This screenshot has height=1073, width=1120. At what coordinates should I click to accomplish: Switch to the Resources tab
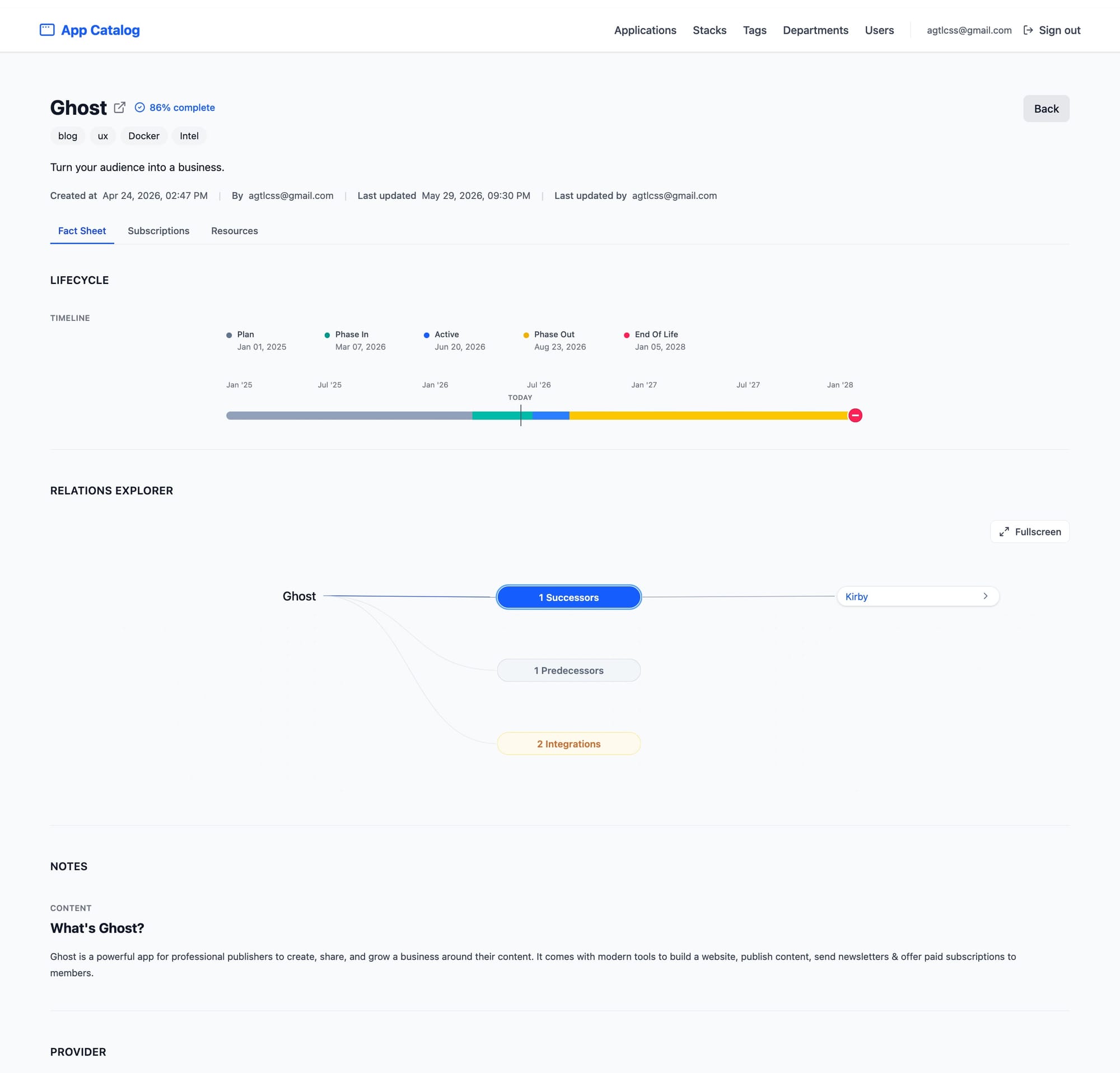pos(234,231)
